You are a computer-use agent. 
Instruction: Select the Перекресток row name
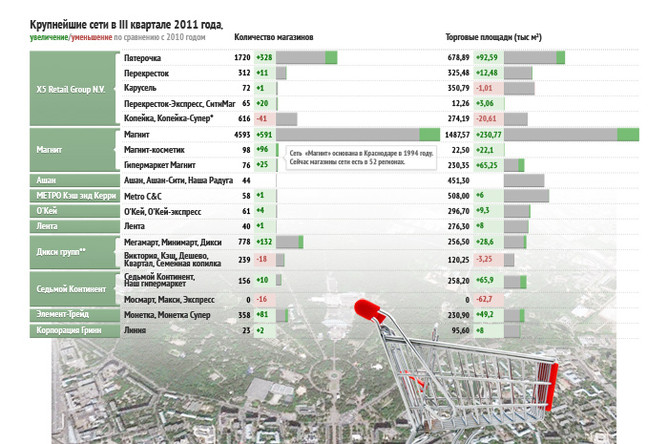[147, 73]
